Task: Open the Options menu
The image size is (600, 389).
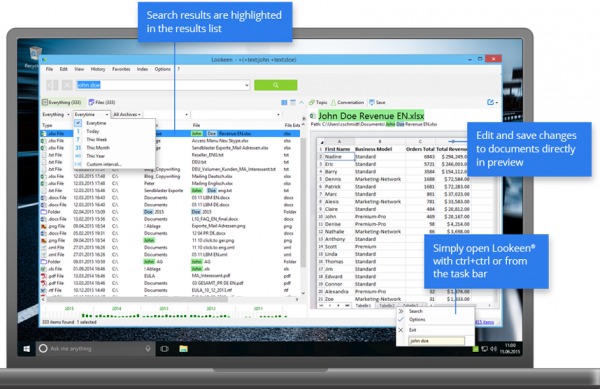Action: pos(163,69)
